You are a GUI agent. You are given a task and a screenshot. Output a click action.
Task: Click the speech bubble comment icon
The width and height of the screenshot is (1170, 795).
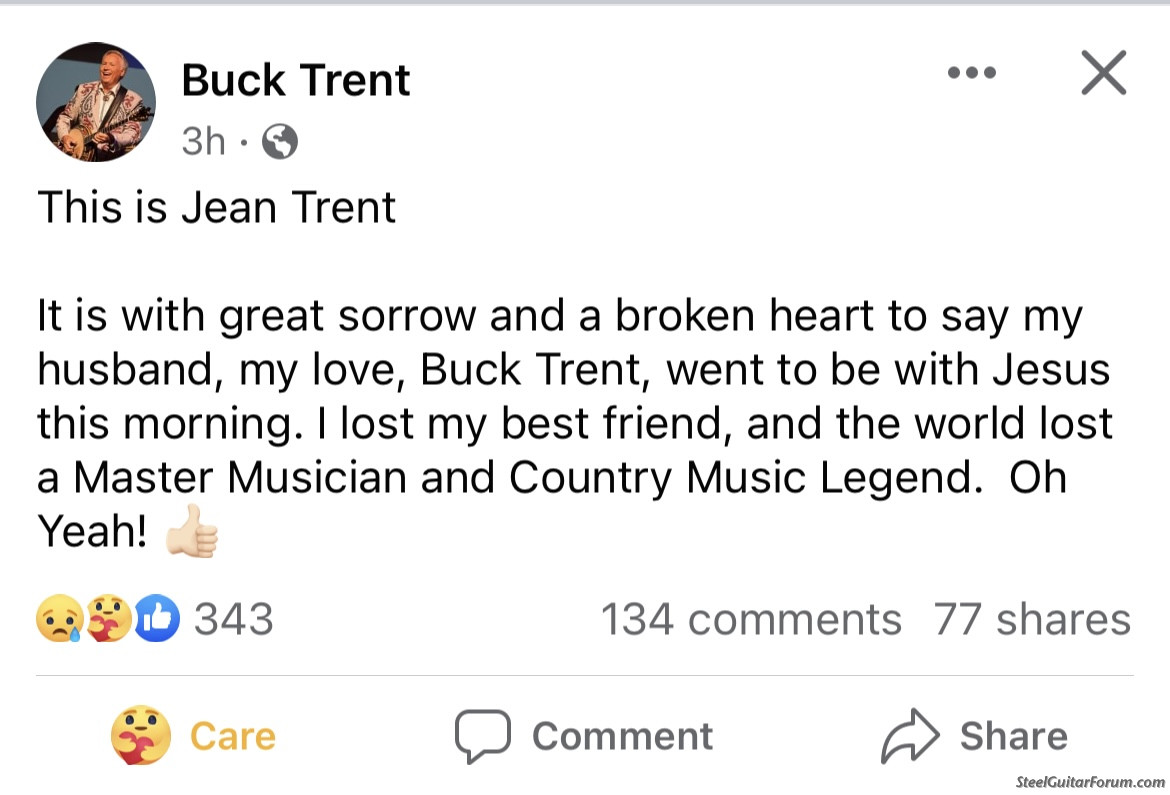click(483, 737)
